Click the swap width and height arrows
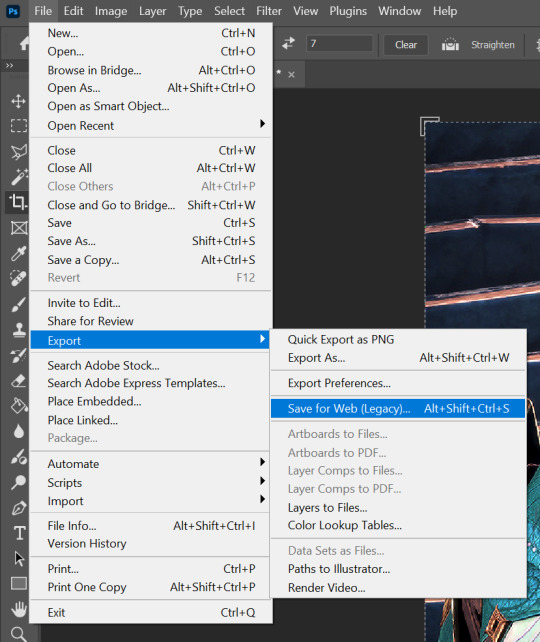The height and width of the screenshot is (642, 540). click(288, 44)
